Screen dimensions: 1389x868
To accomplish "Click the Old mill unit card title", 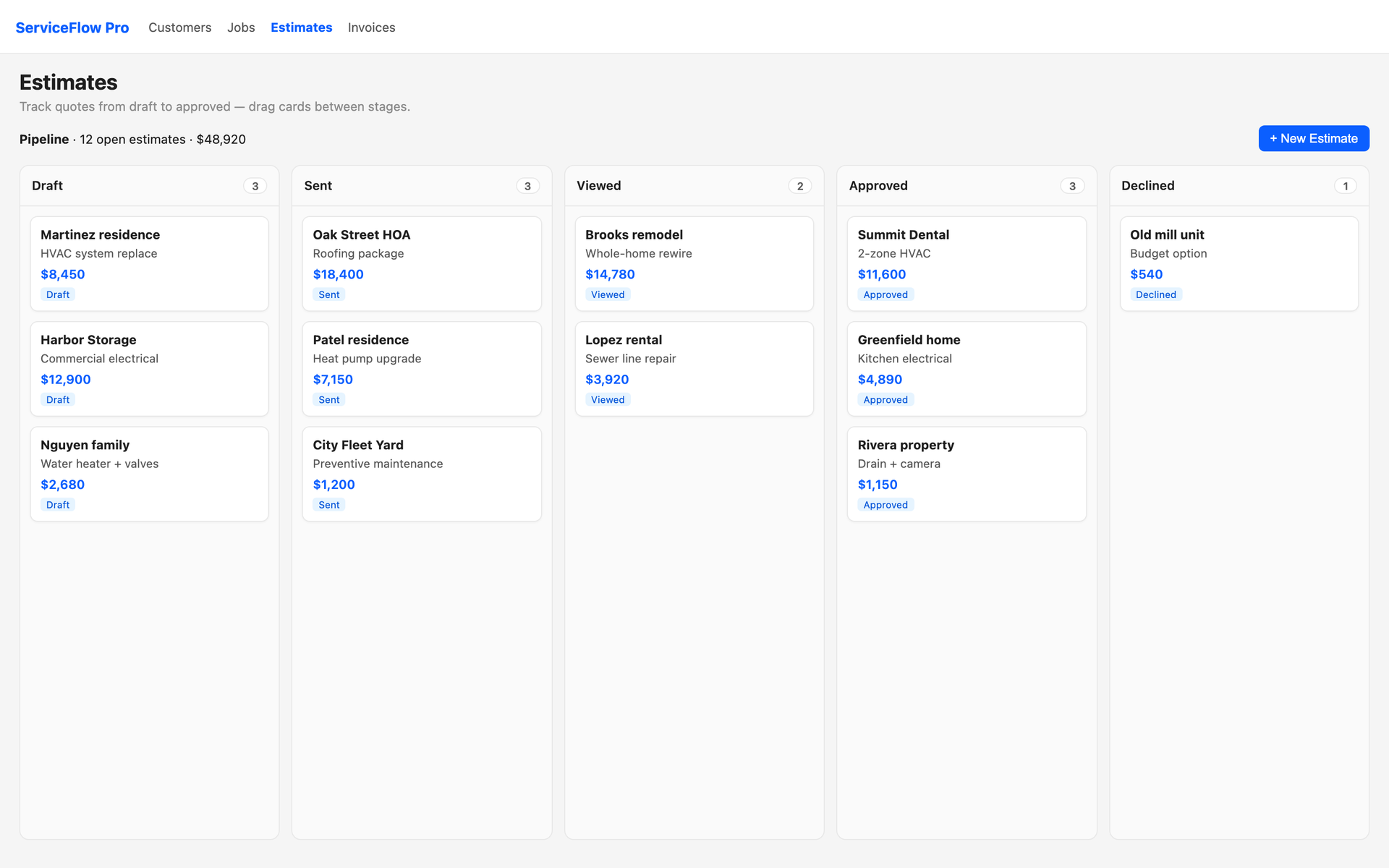I will (x=1167, y=234).
